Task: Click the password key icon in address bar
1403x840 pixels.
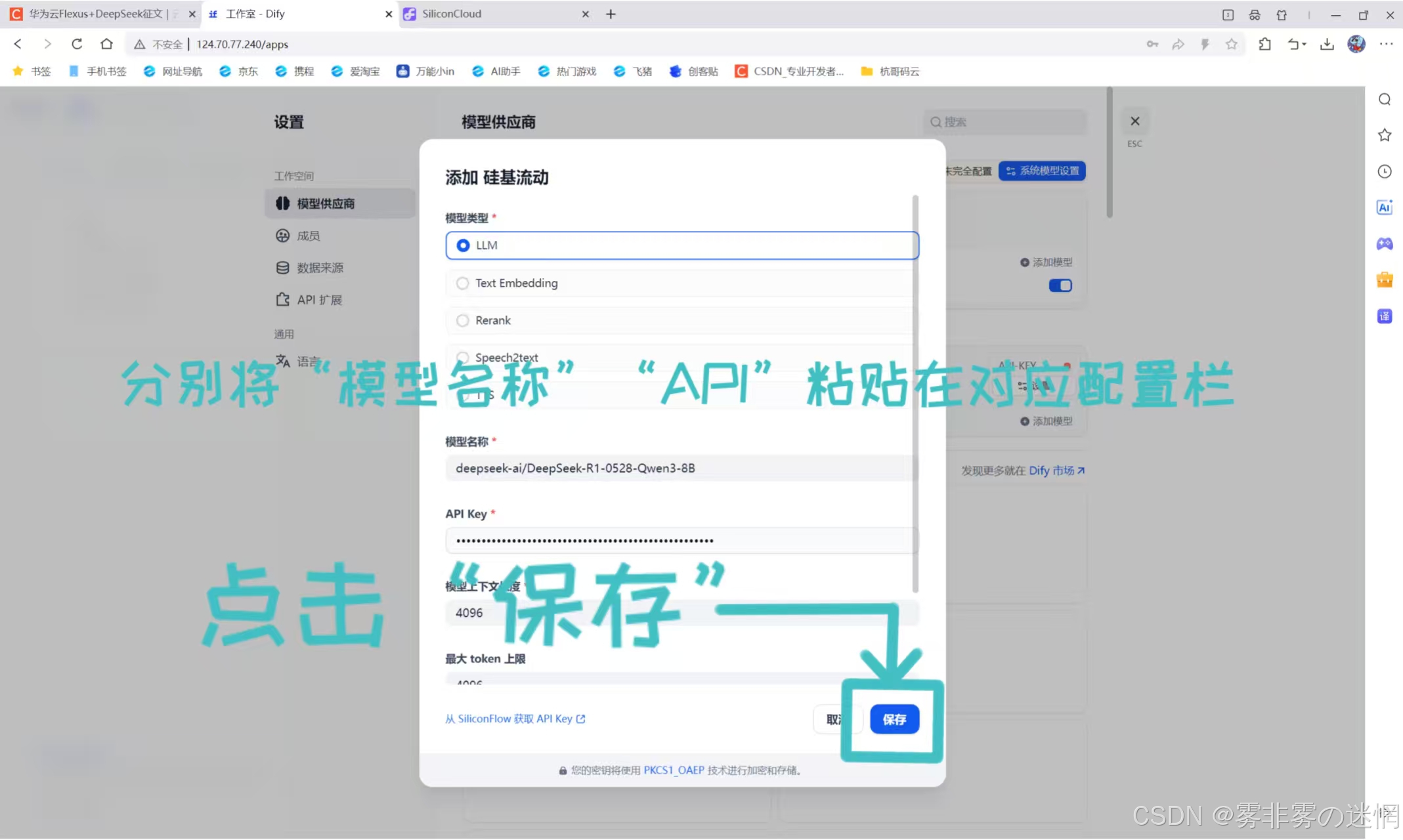Action: pyautogui.click(x=1152, y=44)
